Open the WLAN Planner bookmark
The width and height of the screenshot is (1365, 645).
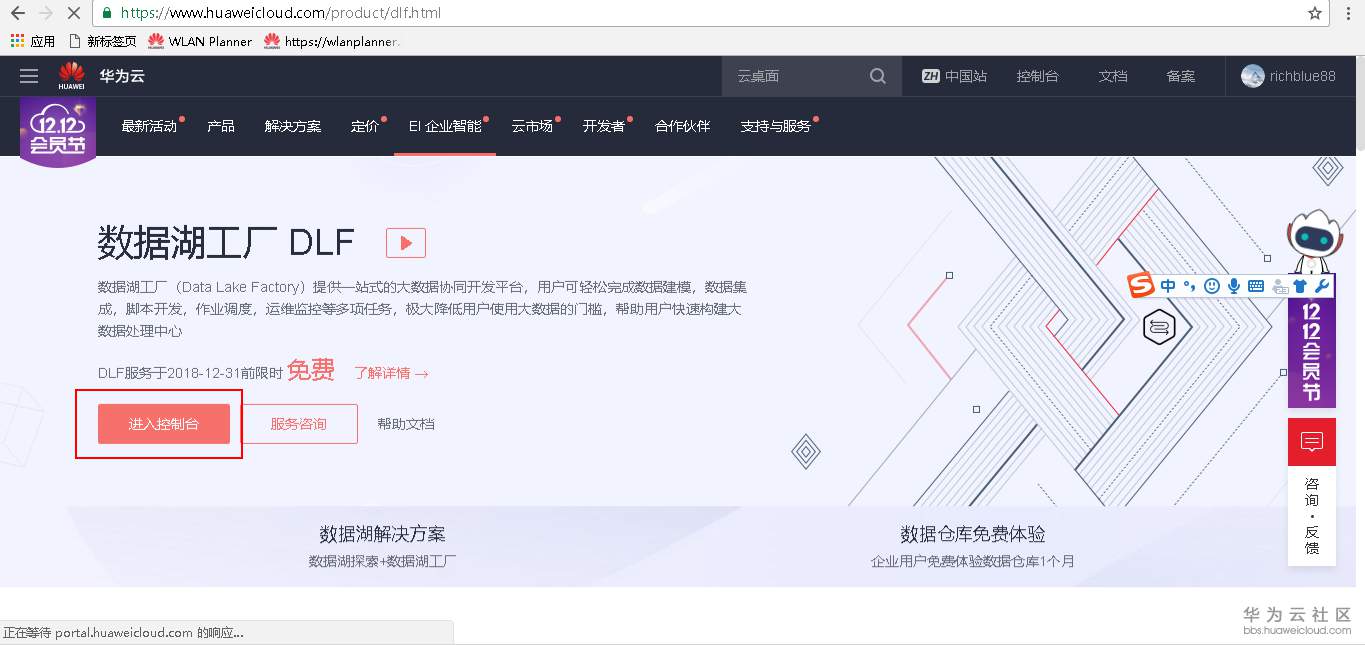200,41
